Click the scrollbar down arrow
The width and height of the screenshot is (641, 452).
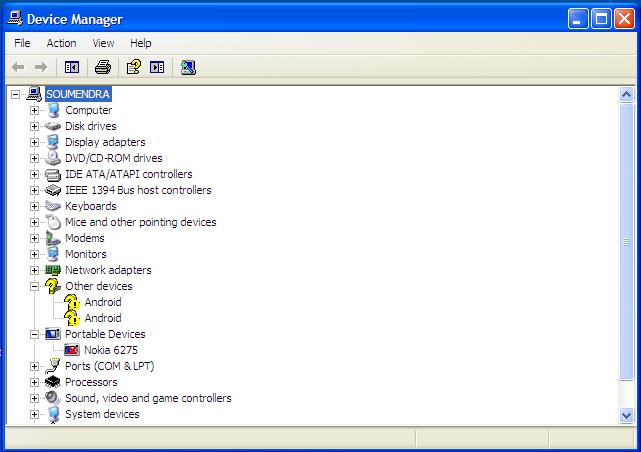pyautogui.click(x=626, y=416)
